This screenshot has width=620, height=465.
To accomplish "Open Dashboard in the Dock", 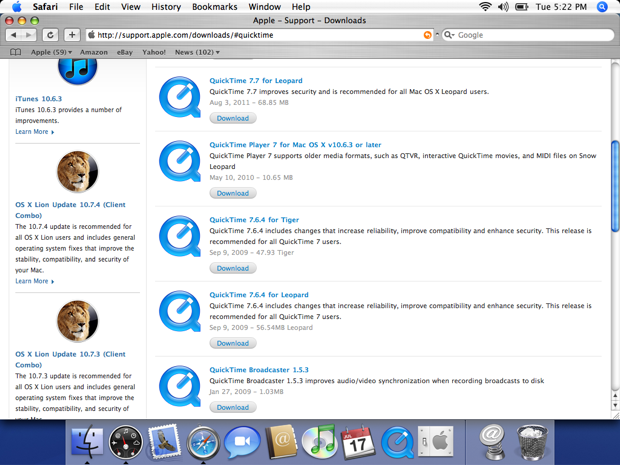I will click(x=126, y=442).
